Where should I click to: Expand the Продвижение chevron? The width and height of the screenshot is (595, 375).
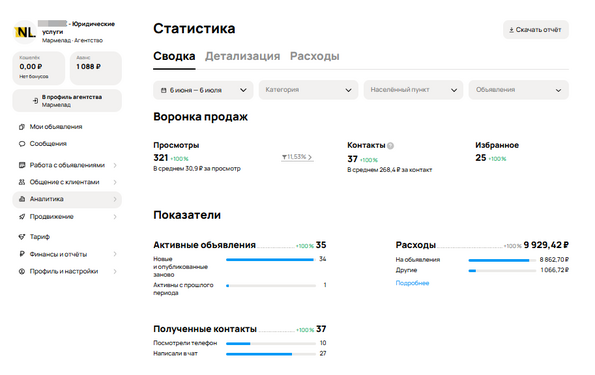click(115, 217)
